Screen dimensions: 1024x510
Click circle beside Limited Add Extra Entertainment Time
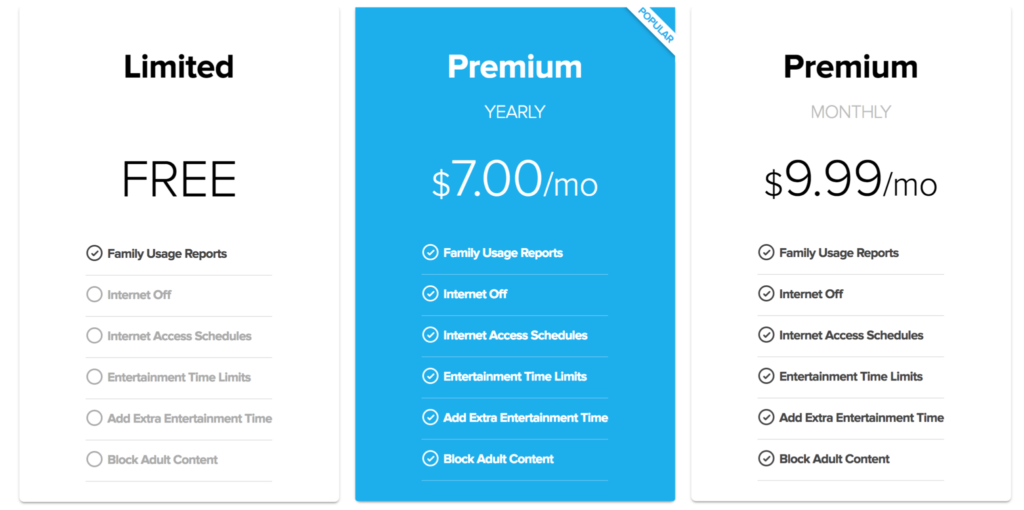pos(94,418)
